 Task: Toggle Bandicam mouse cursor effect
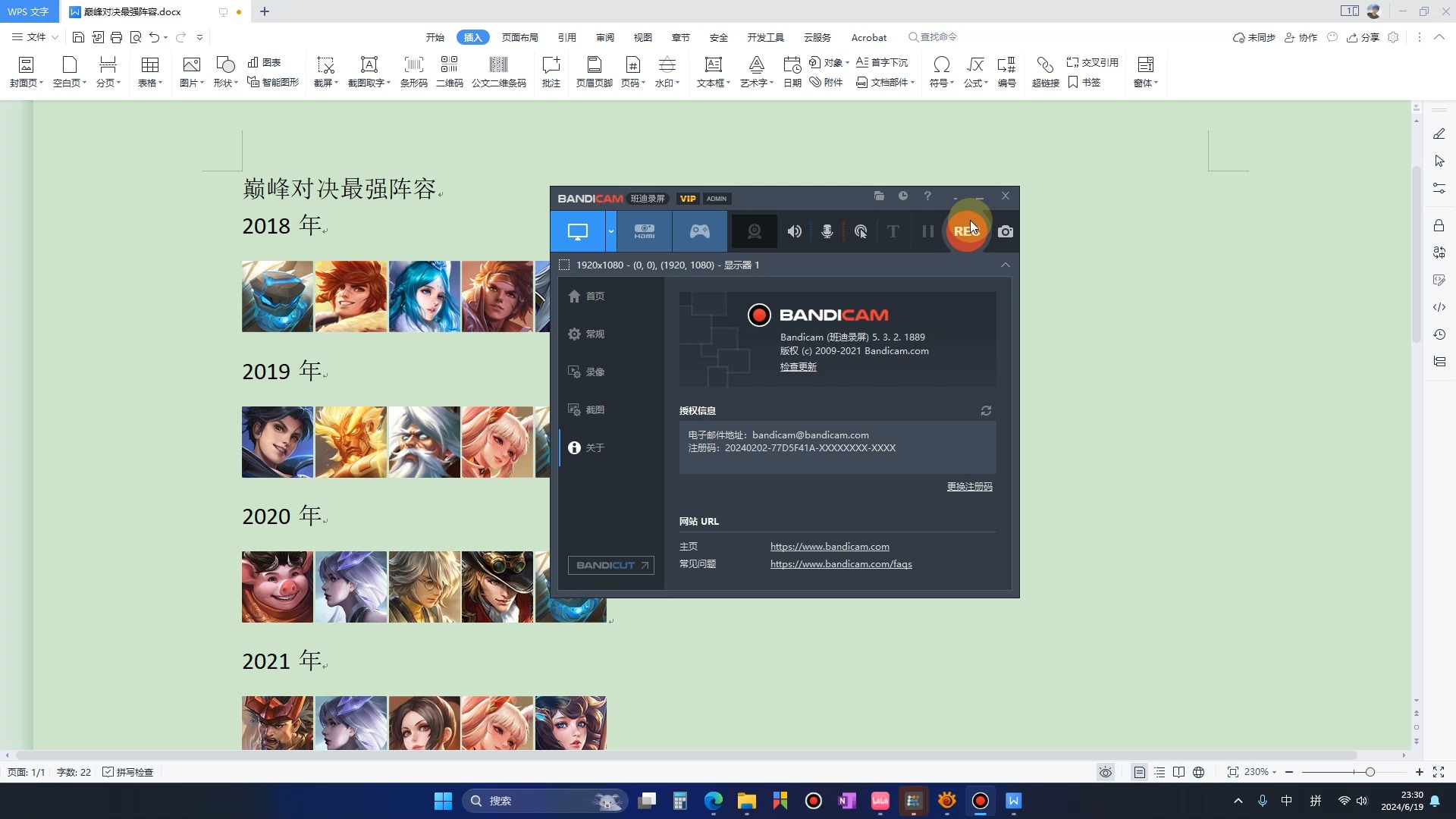[861, 231]
